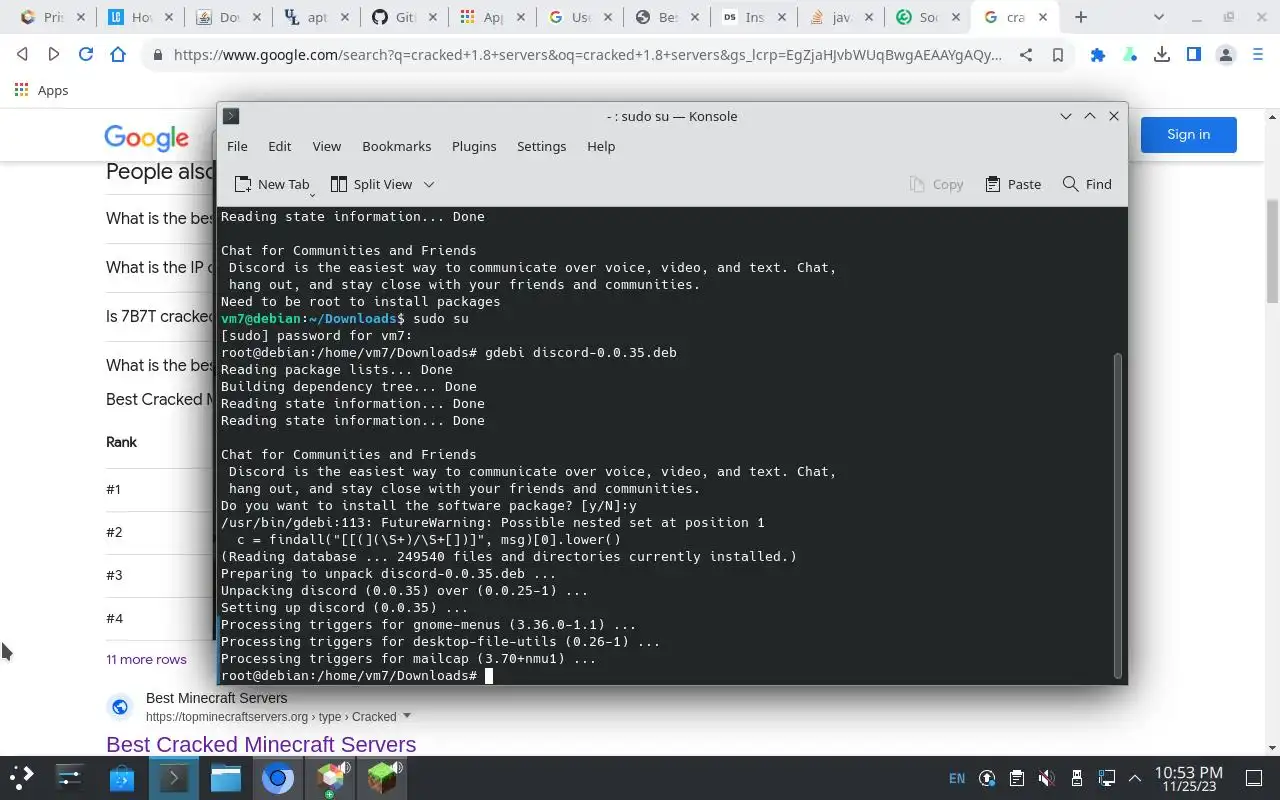The image size is (1280, 800).
Task: Show the desktop with corner button
Action: click(1254, 778)
